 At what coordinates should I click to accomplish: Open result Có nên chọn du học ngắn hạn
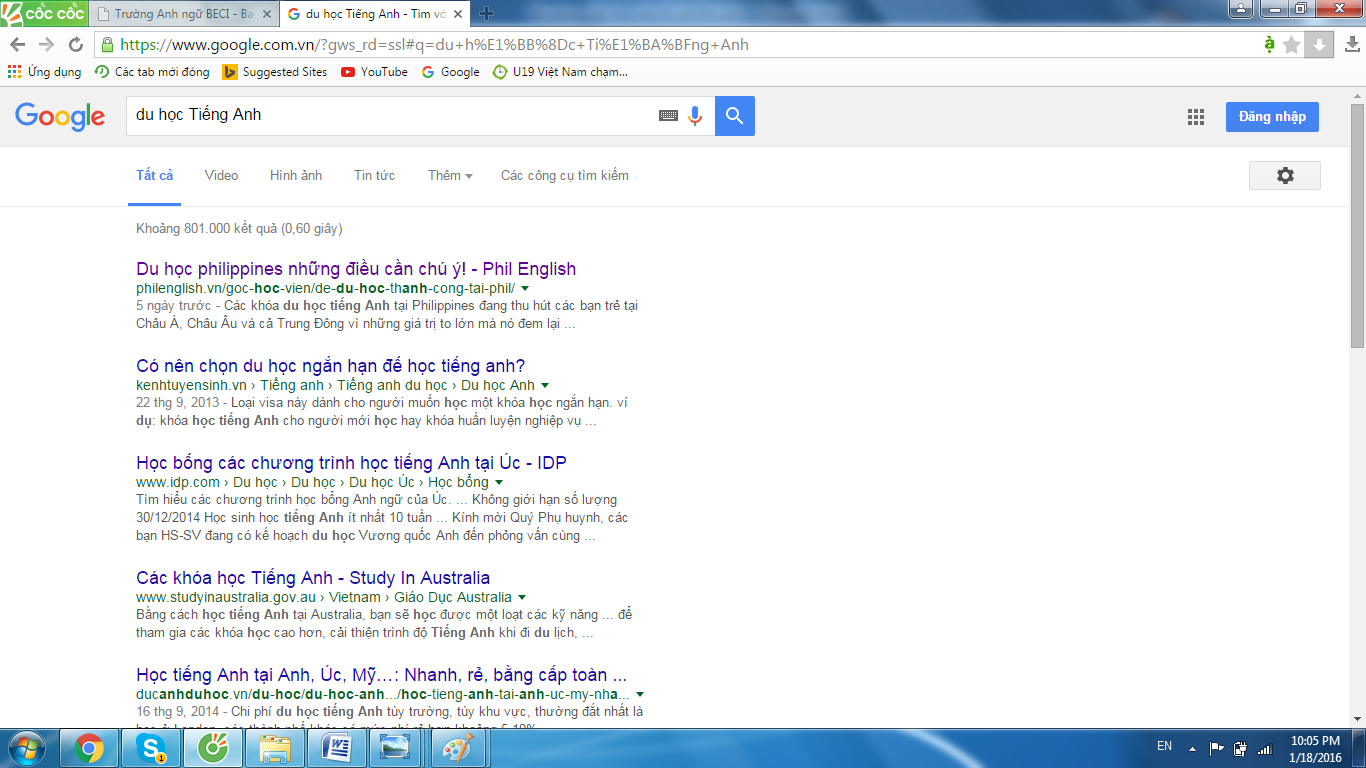point(330,366)
